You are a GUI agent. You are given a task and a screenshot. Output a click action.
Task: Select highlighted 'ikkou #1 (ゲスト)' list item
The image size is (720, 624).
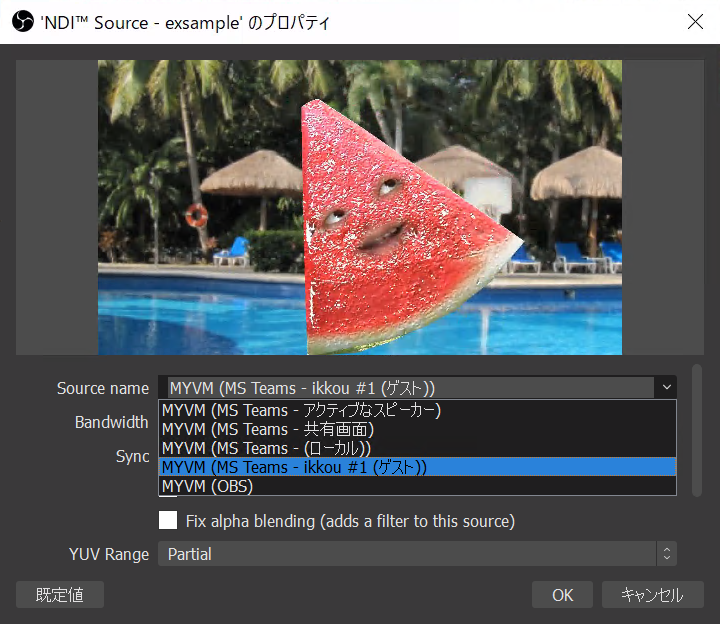[x=417, y=467]
